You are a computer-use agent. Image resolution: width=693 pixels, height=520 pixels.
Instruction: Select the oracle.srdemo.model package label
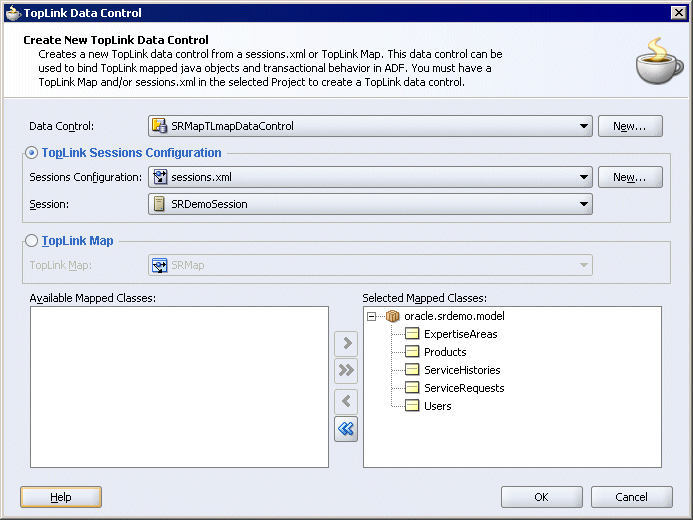[x=454, y=316]
